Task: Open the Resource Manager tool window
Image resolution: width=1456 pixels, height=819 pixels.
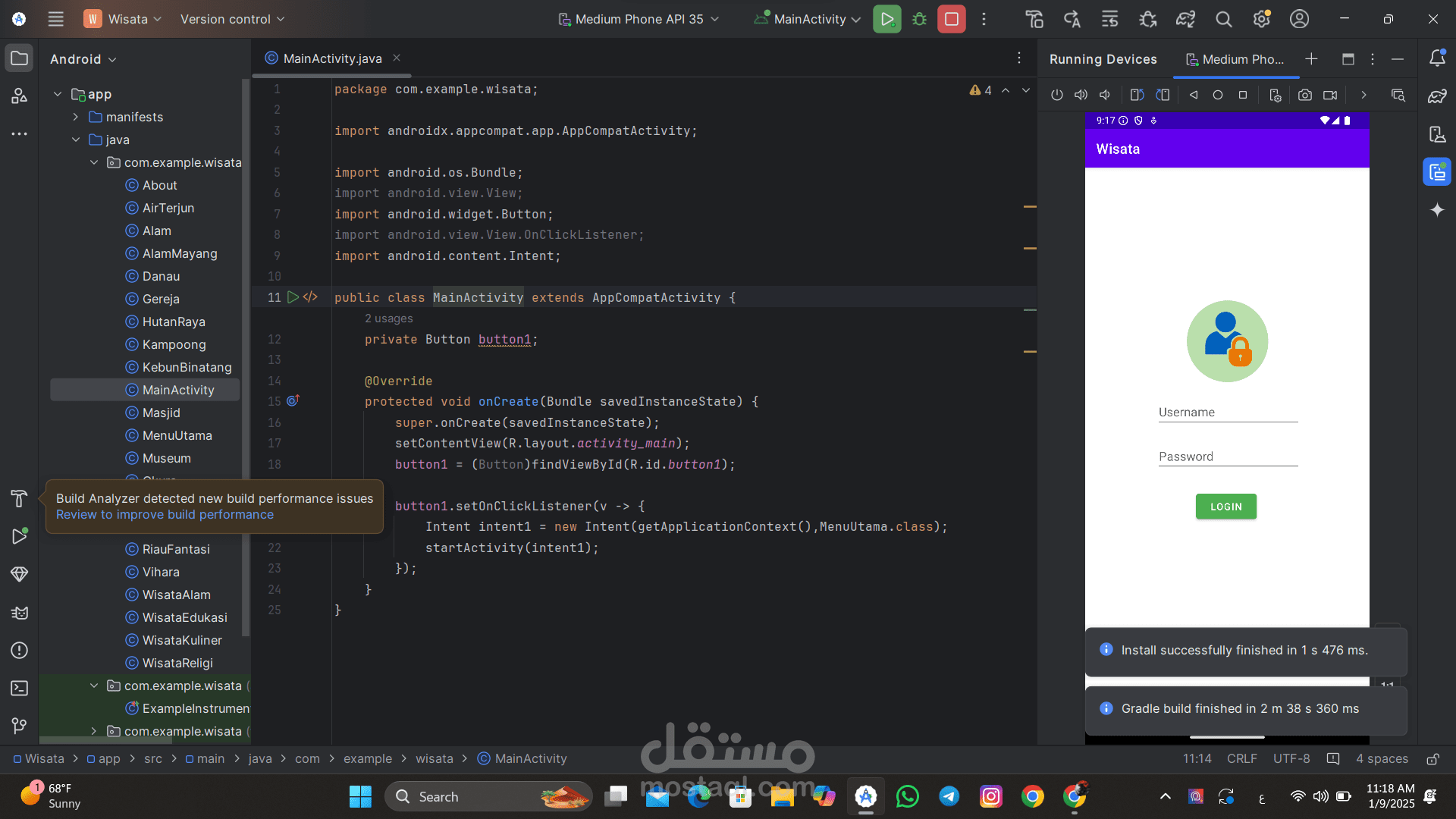Action: (20, 96)
